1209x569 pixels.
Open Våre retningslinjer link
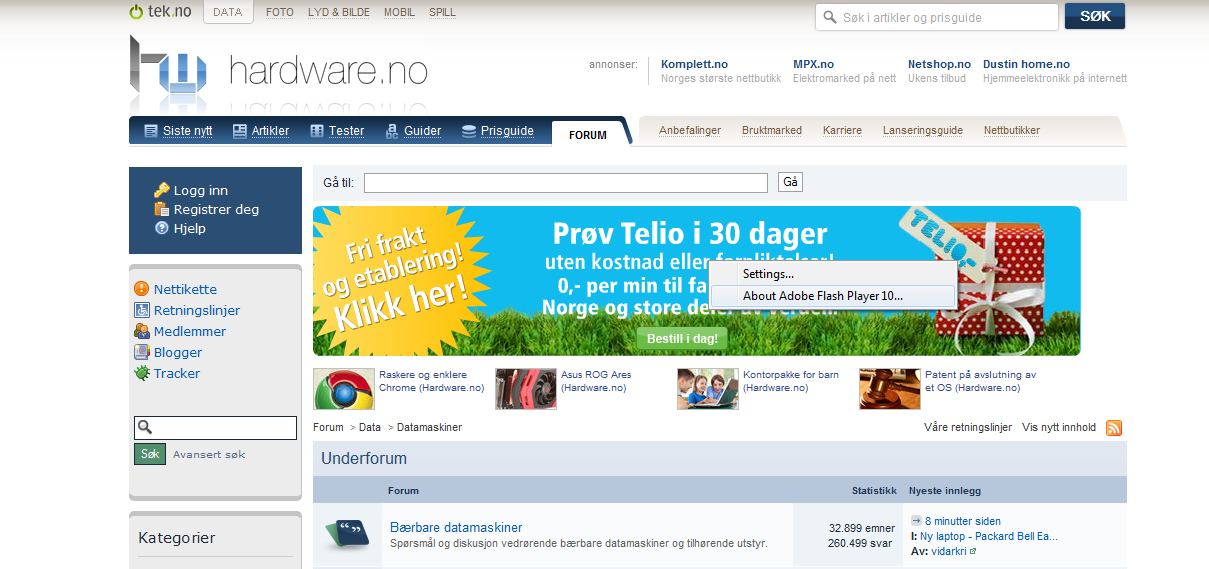pos(968,427)
